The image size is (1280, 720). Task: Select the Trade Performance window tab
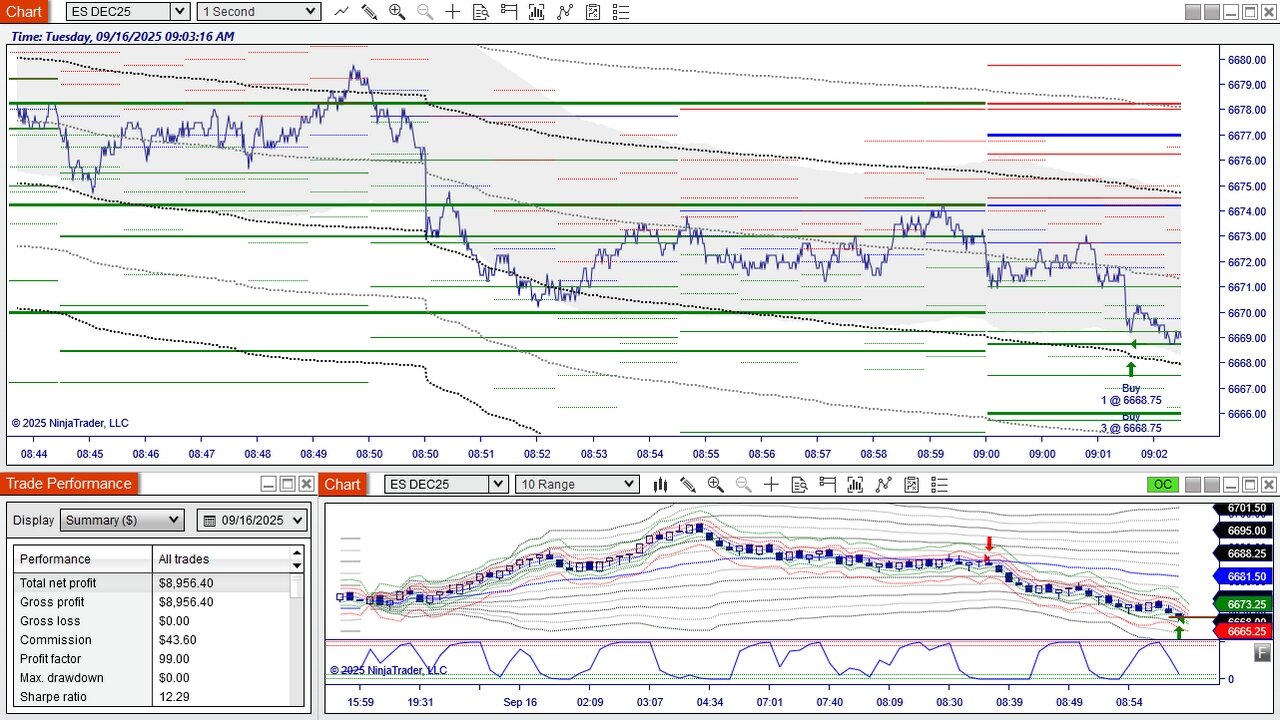(69, 484)
